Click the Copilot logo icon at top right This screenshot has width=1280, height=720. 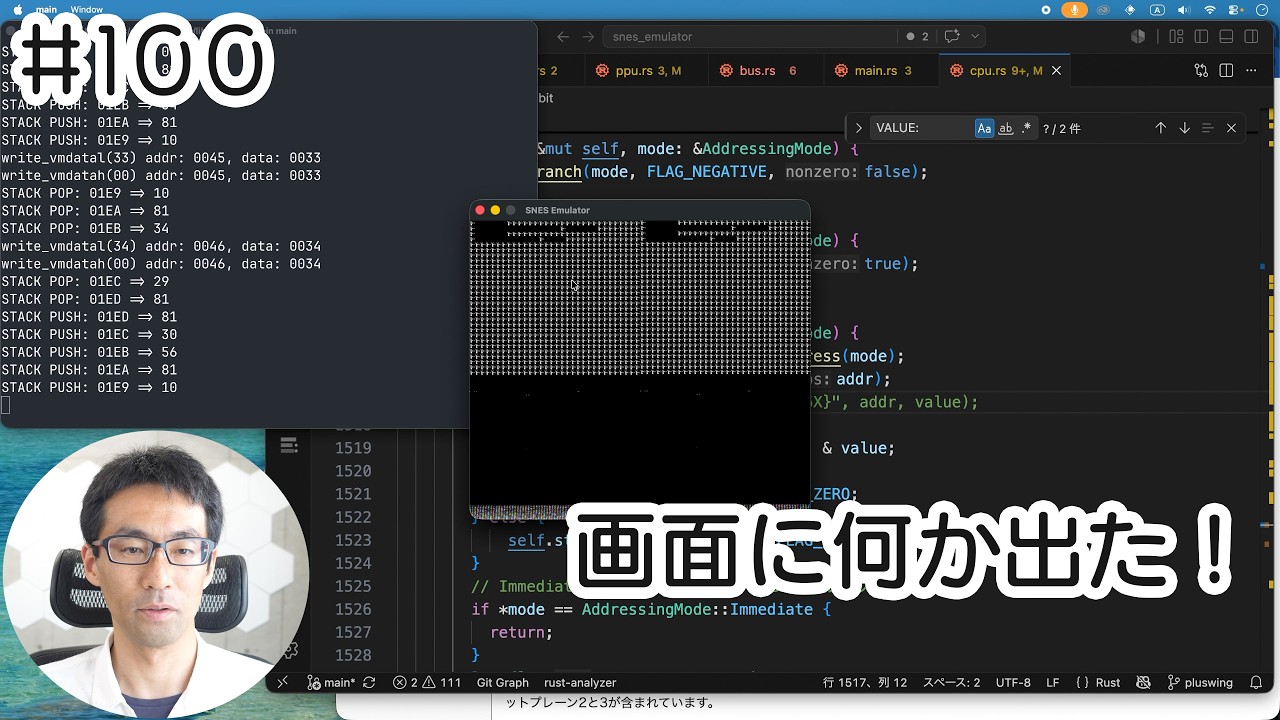1138,36
